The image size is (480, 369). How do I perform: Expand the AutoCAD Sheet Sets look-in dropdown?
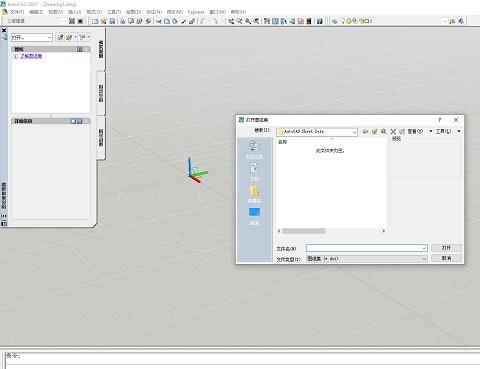click(354, 132)
